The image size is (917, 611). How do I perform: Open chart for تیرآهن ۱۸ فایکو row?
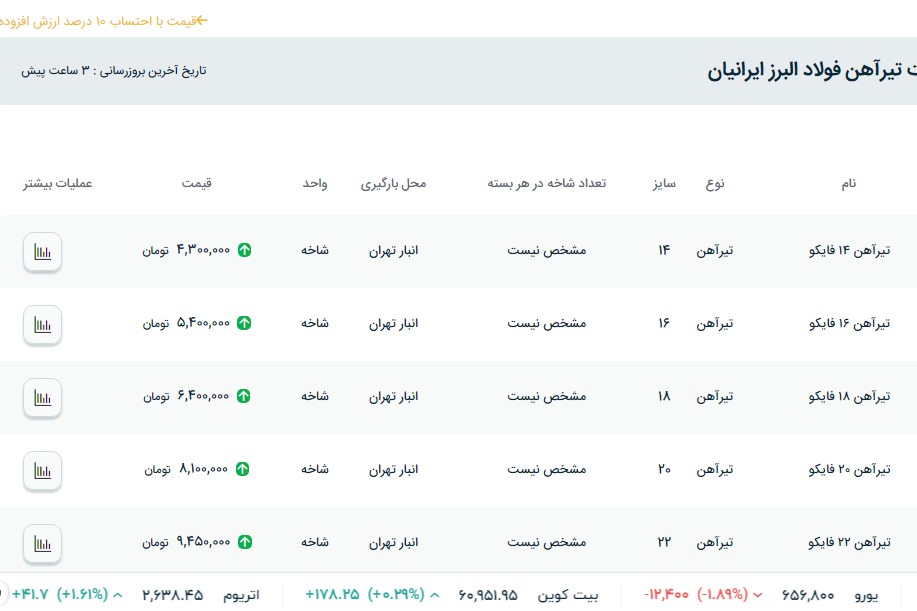coord(42,397)
